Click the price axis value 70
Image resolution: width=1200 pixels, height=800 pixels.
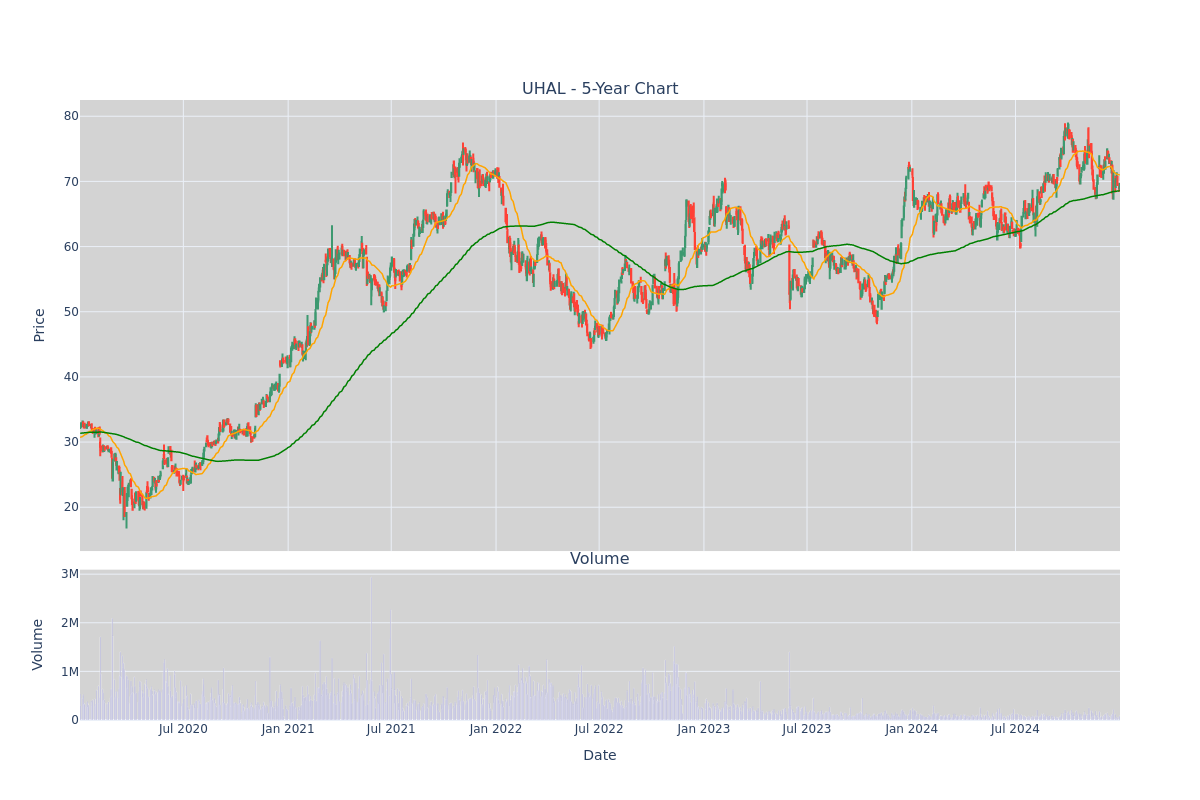coord(71,182)
